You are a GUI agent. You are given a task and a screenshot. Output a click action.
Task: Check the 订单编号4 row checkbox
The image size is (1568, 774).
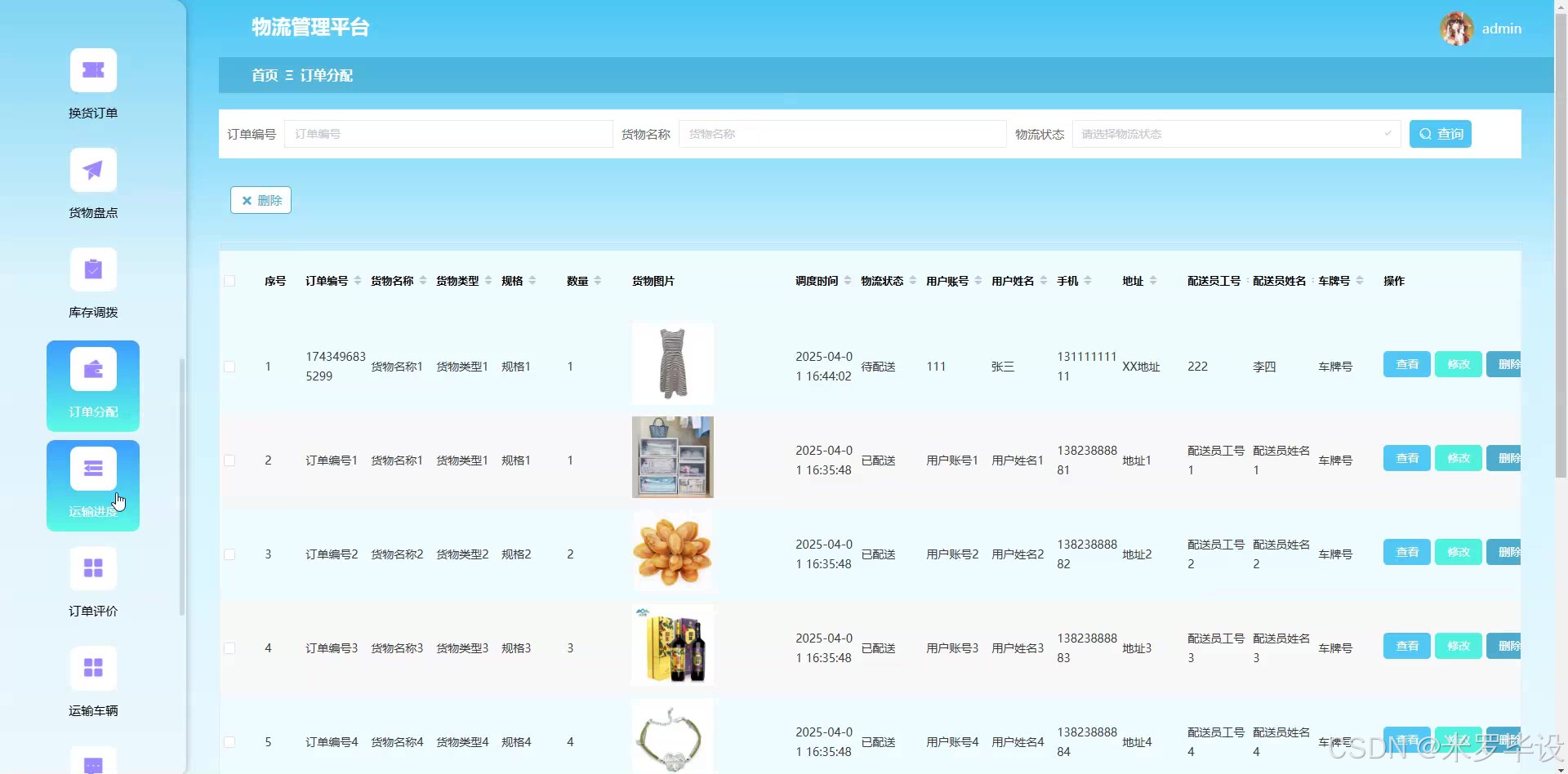point(229,742)
